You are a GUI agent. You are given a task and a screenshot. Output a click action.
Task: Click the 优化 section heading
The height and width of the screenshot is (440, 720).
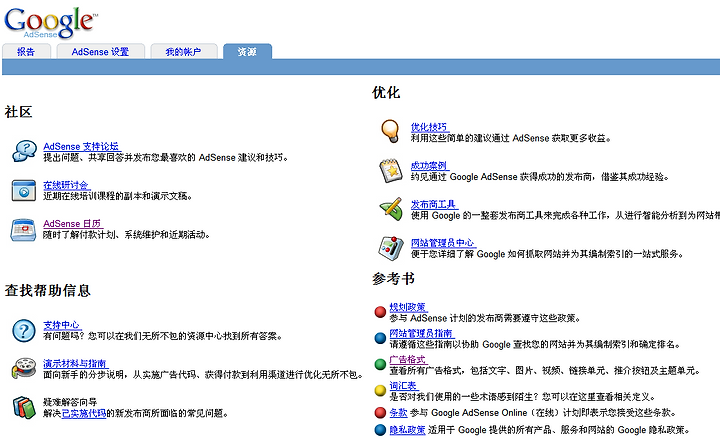(386, 92)
